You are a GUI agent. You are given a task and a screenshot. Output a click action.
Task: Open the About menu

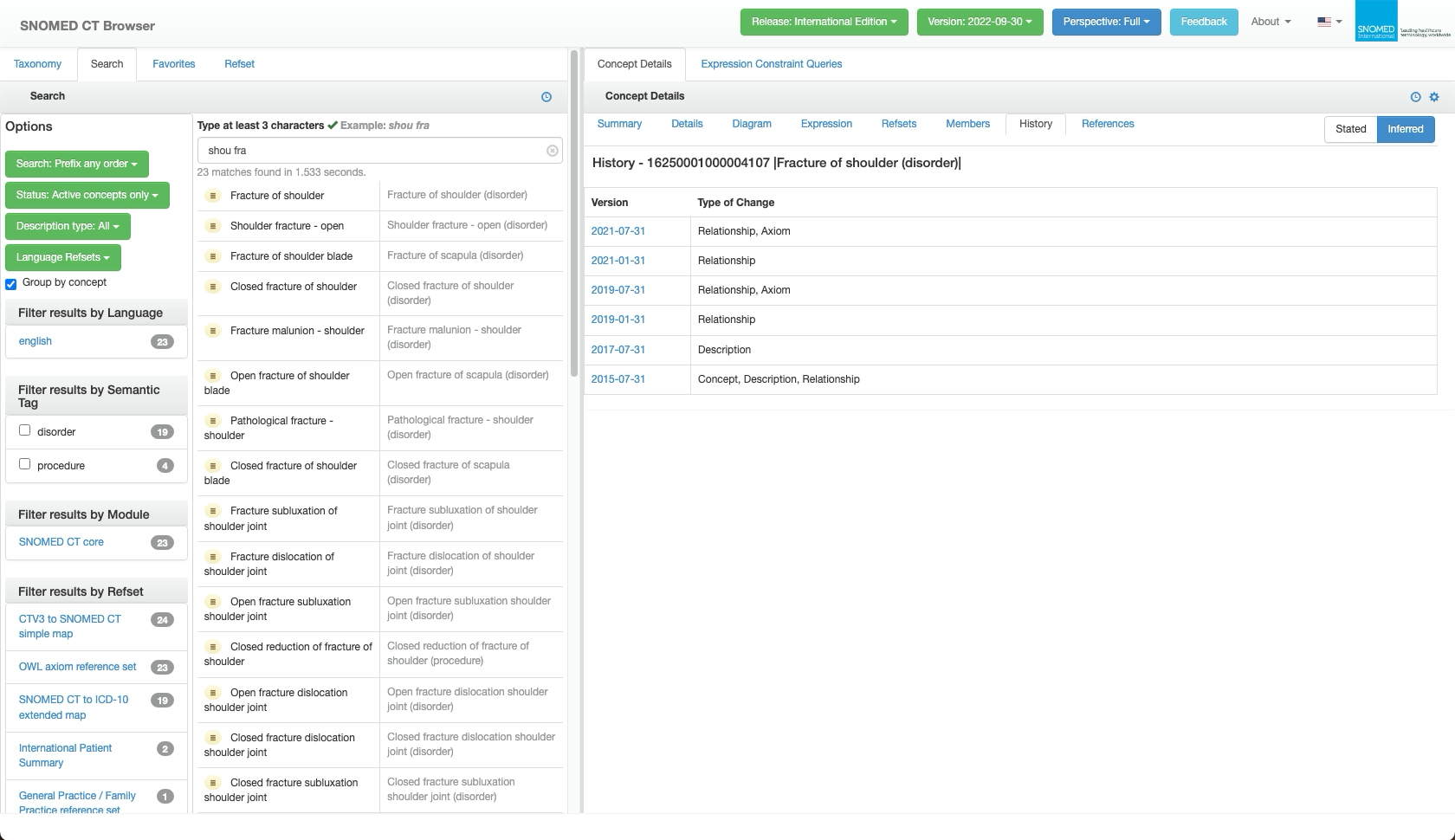click(1271, 22)
